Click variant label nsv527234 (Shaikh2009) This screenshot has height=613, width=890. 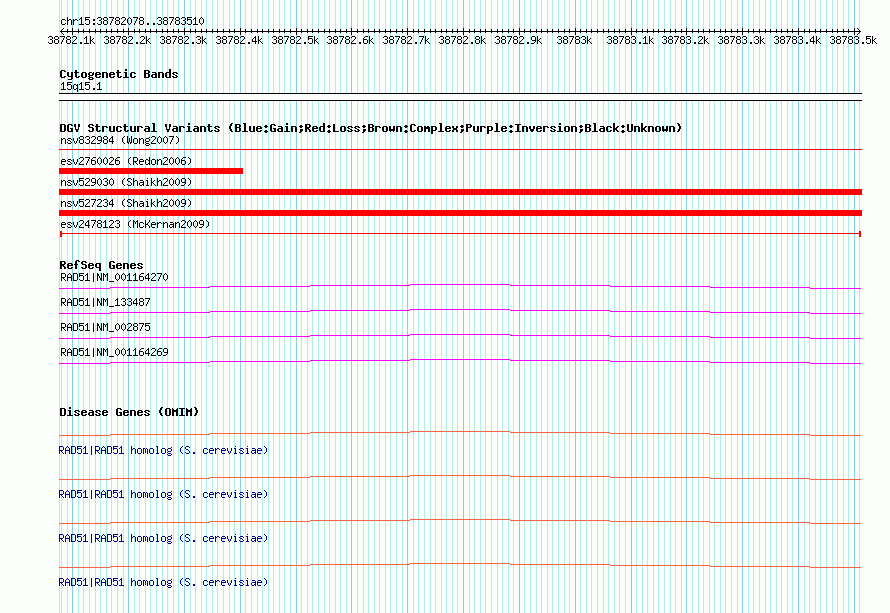click(x=126, y=203)
